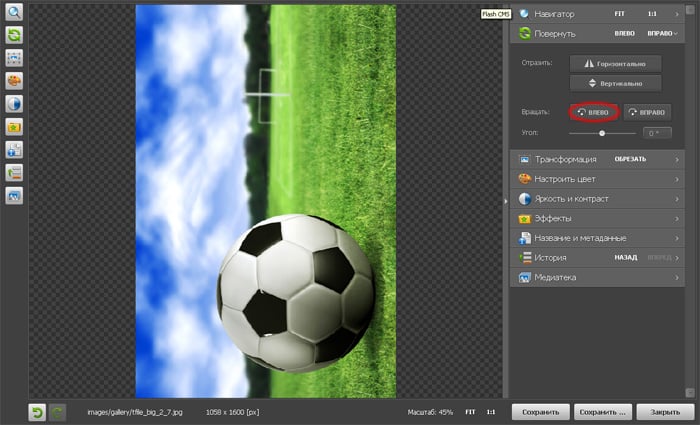Click НАЗАД in the История row
The height and width of the screenshot is (425, 700).
point(626,257)
